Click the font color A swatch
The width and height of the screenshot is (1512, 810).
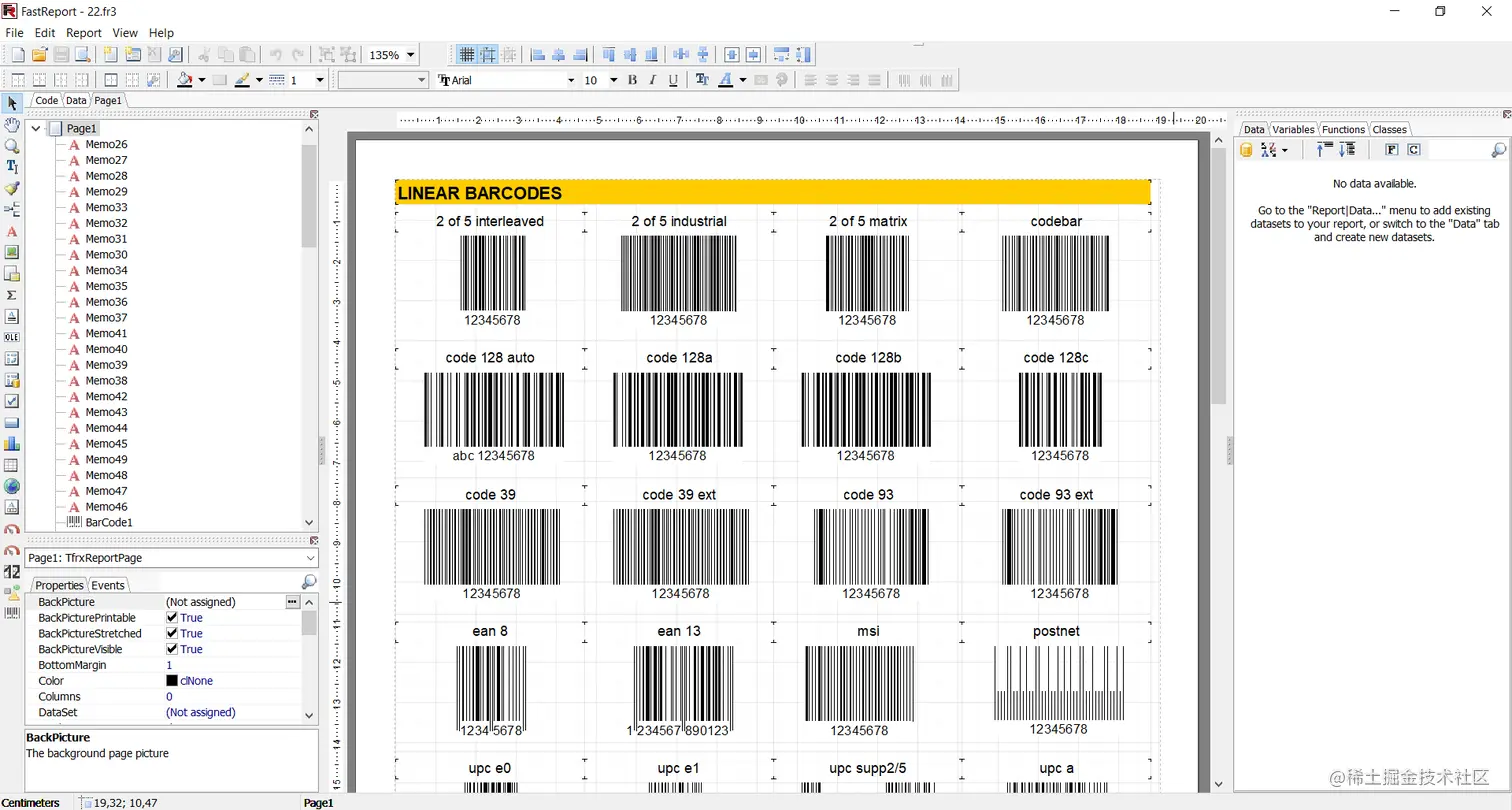[727, 80]
